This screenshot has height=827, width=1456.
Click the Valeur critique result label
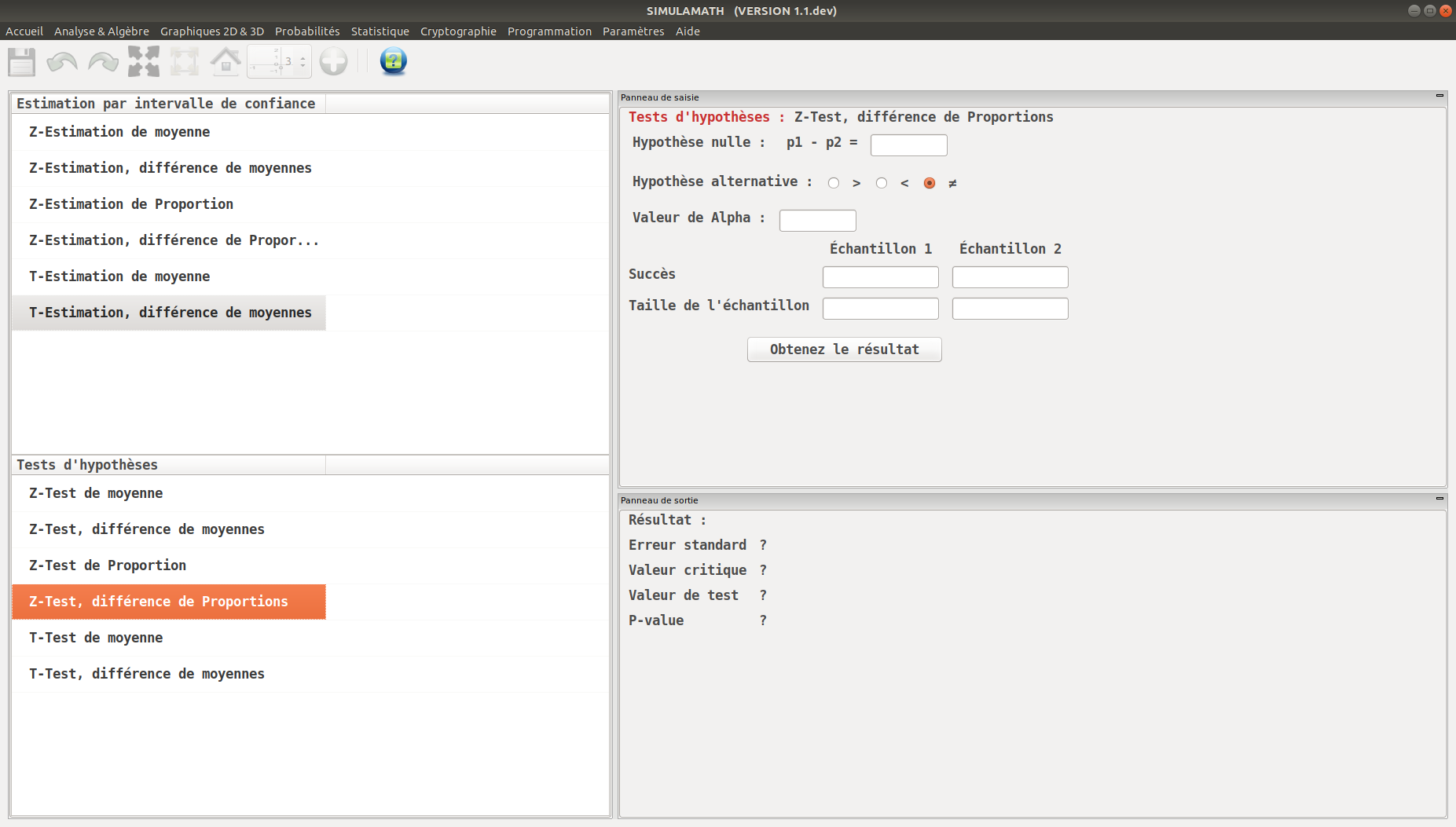click(688, 570)
